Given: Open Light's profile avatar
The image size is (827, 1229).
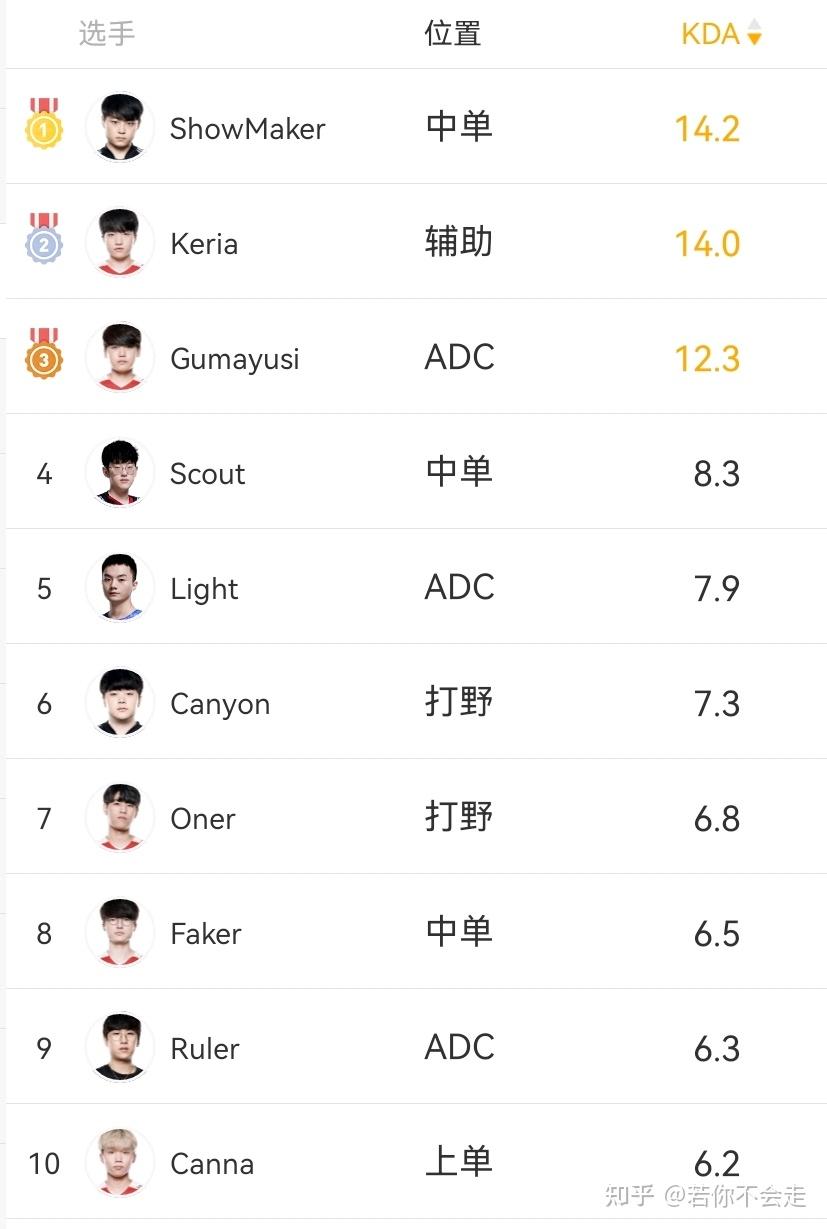Looking at the screenshot, I should coord(120,587).
